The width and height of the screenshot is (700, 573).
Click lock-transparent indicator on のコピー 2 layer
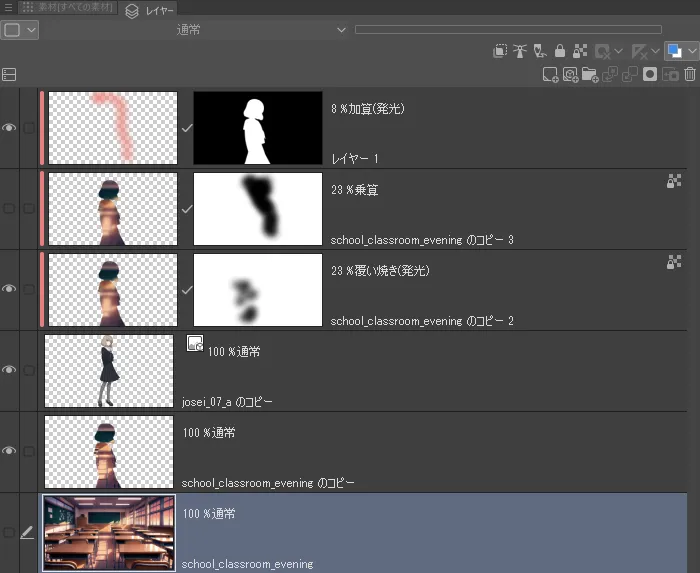pos(674,262)
